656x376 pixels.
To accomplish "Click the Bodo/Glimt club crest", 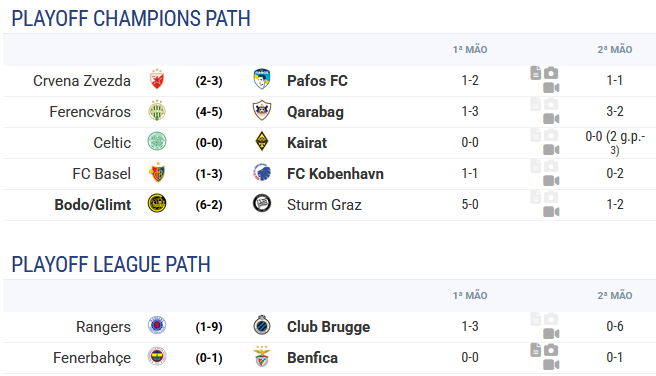I will tap(157, 204).
